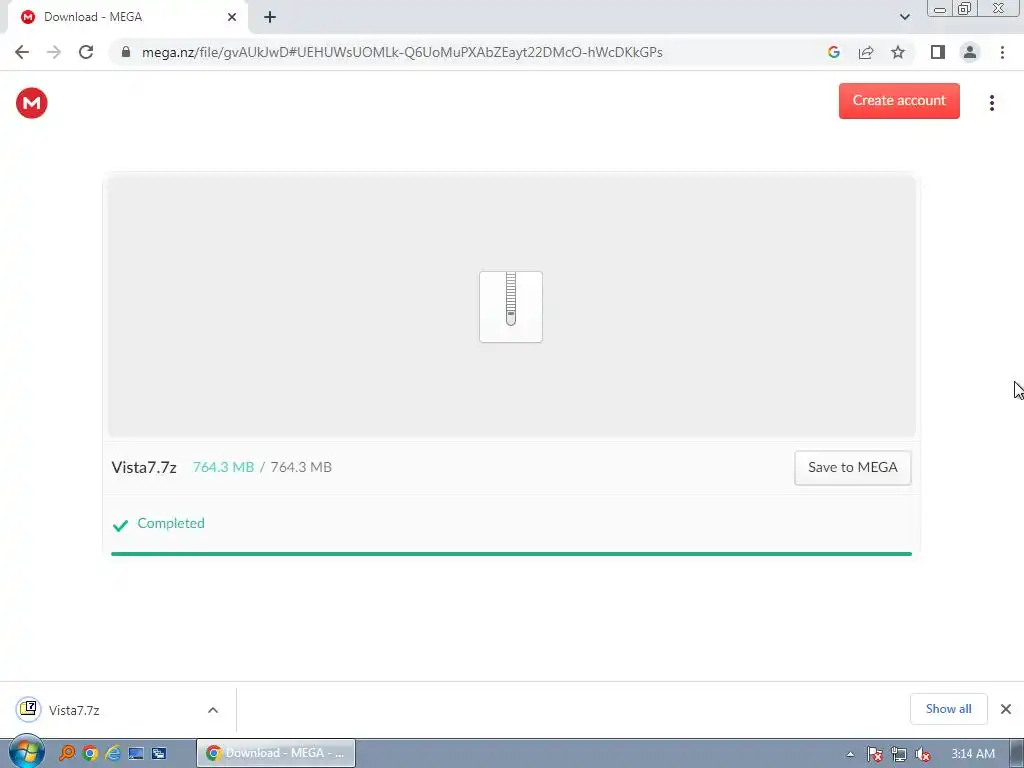The height and width of the screenshot is (768, 1024).
Task: Click Save to MEGA button
Action: (x=852, y=468)
